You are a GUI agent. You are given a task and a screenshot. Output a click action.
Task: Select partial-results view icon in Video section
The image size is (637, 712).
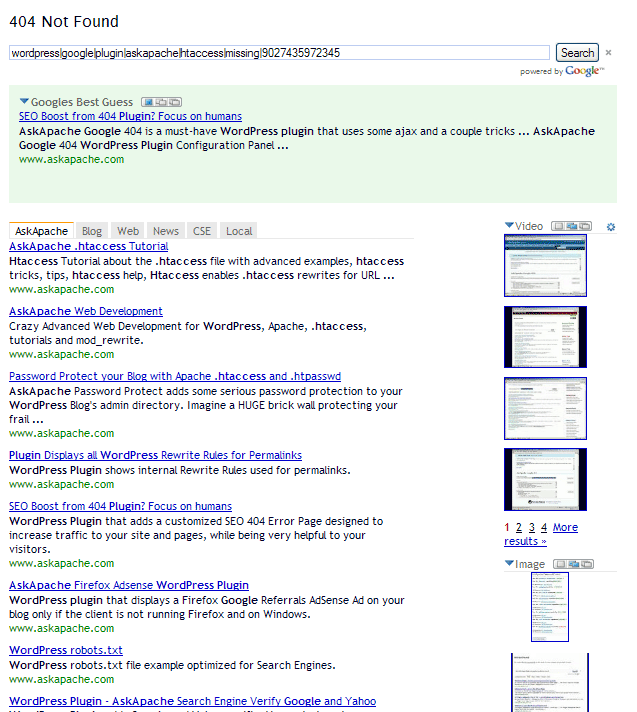coord(572,226)
